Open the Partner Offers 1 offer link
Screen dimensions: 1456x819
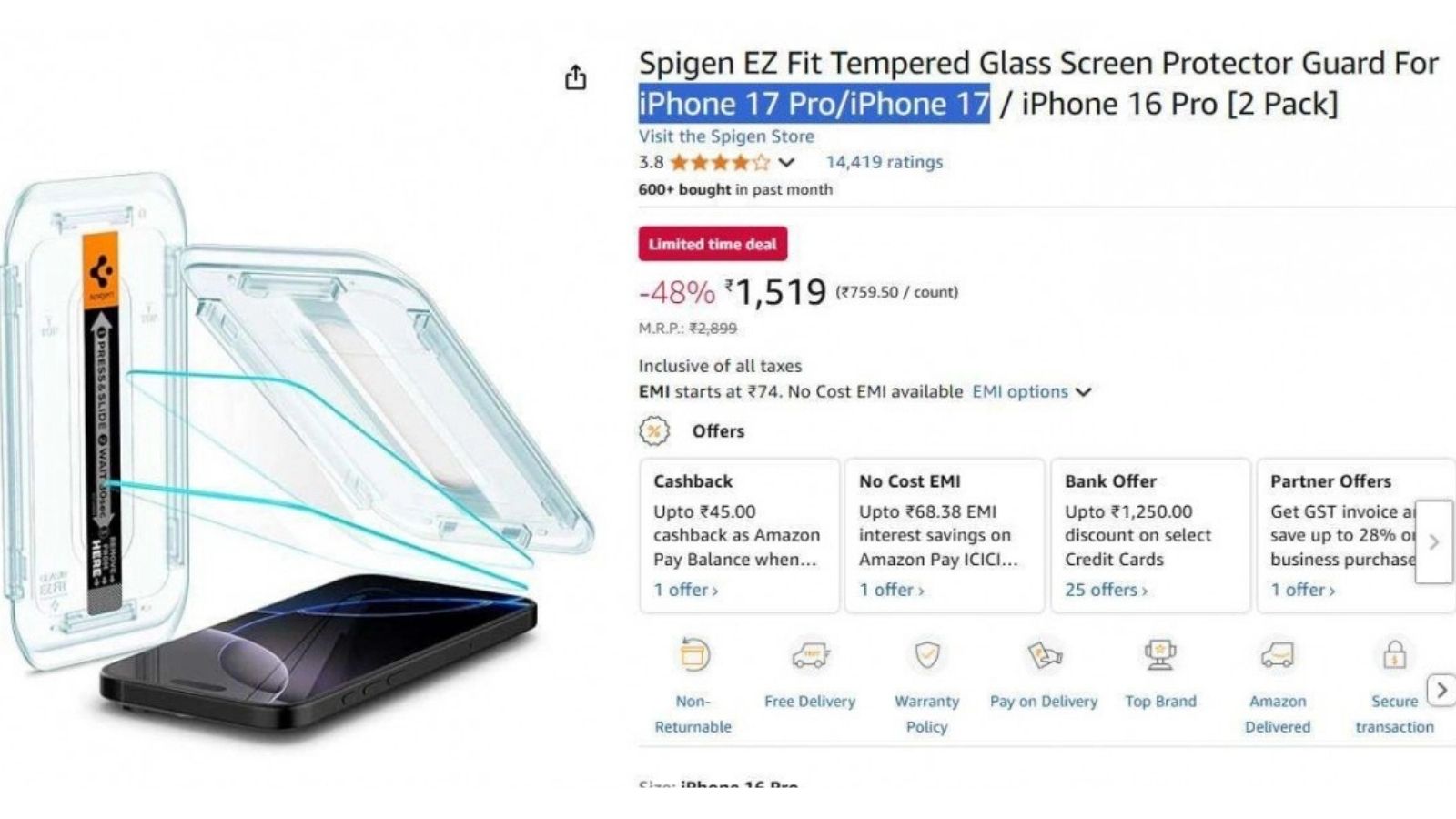pos(1302,590)
